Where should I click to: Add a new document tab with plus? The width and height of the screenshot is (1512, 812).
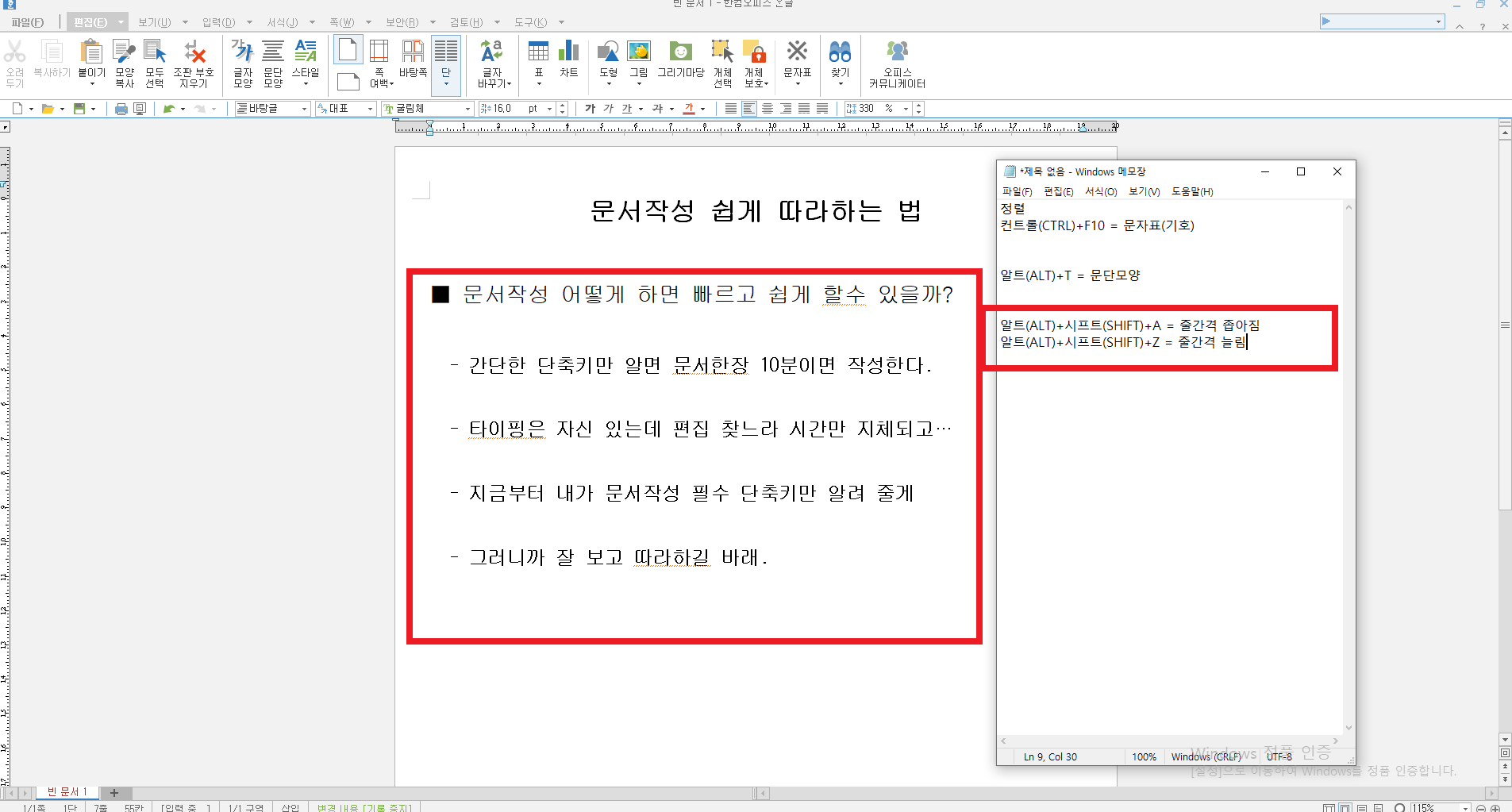pyautogui.click(x=113, y=793)
